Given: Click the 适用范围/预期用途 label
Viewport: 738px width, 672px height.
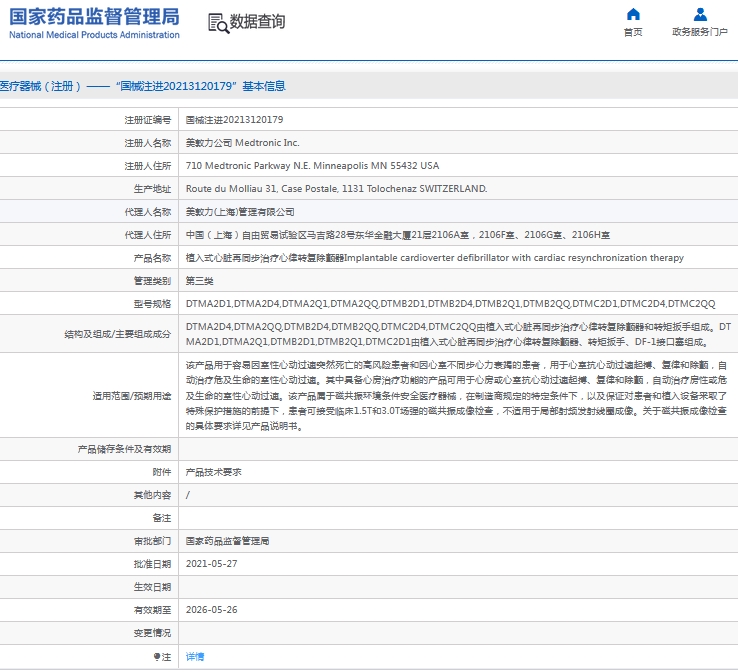Looking at the screenshot, I should tap(132, 396).
